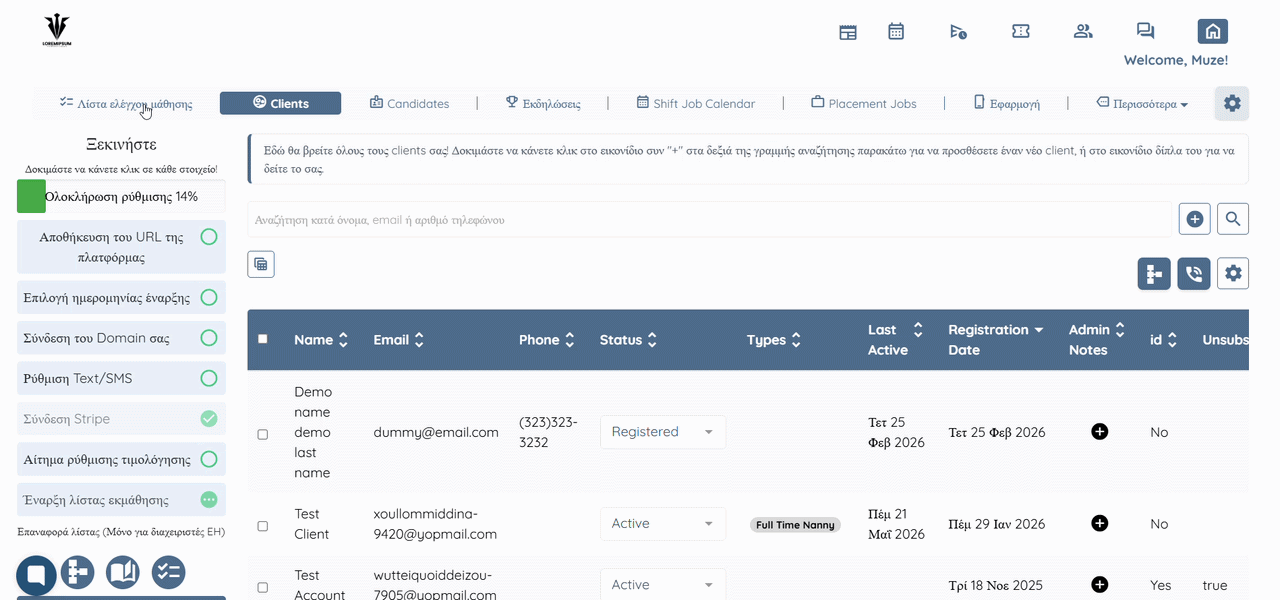Sort table by Admin Notes column
1280x600 pixels.
[1098, 340]
